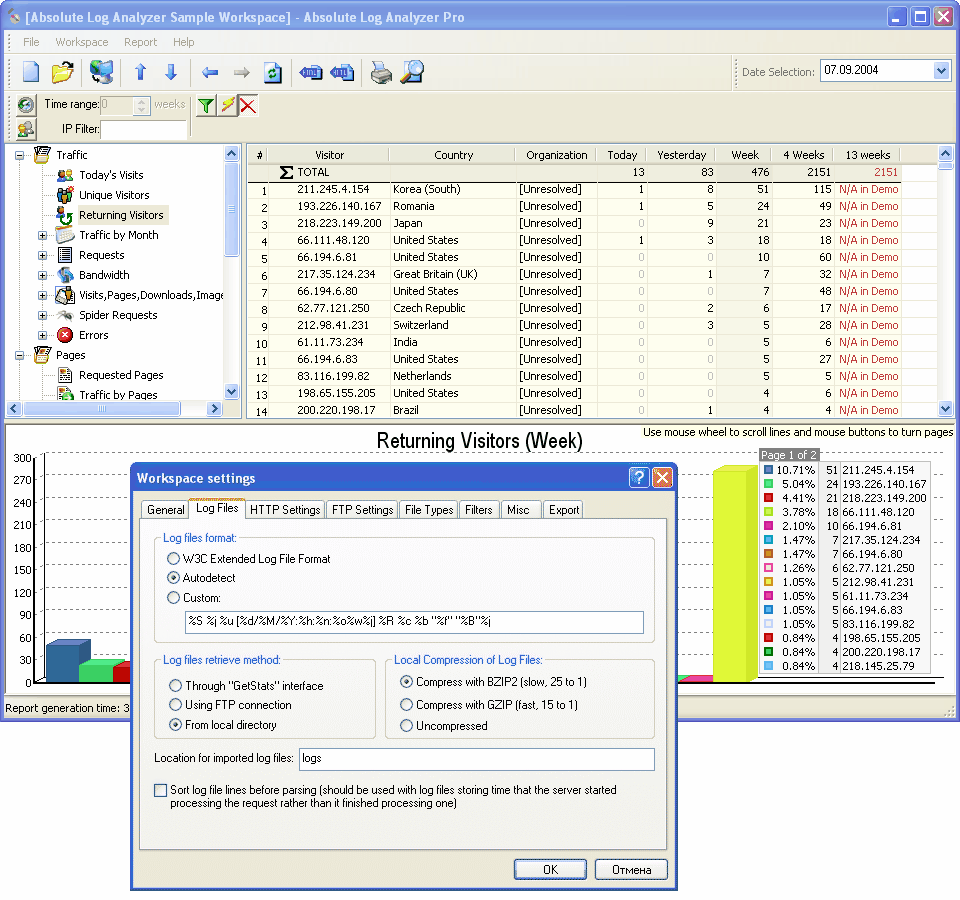
Task: Click the lightning quick filter icon
Action: click(x=228, y=106)
